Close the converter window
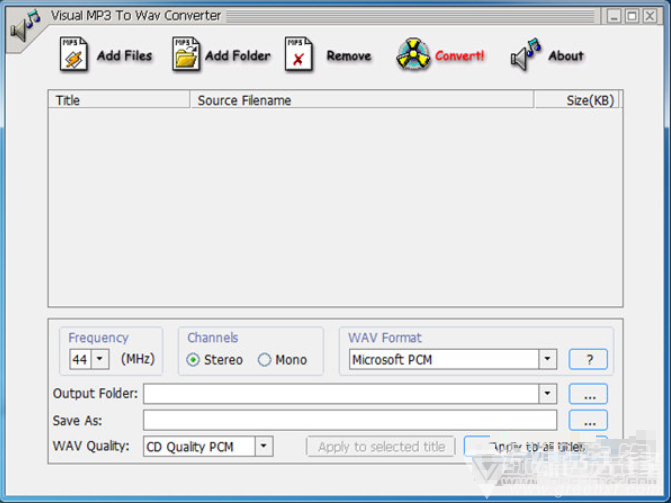This screenshot has height=503, width=671. pyautogui.click(x=650, y=16)
